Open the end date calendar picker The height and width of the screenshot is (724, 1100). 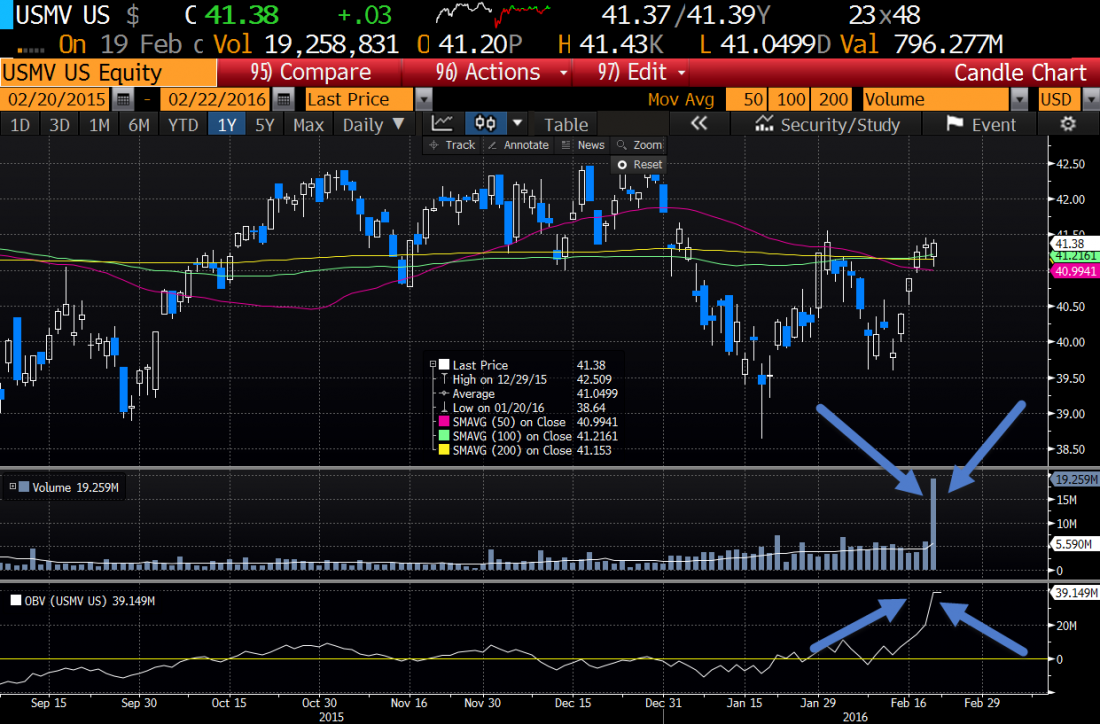pos(283,99)
